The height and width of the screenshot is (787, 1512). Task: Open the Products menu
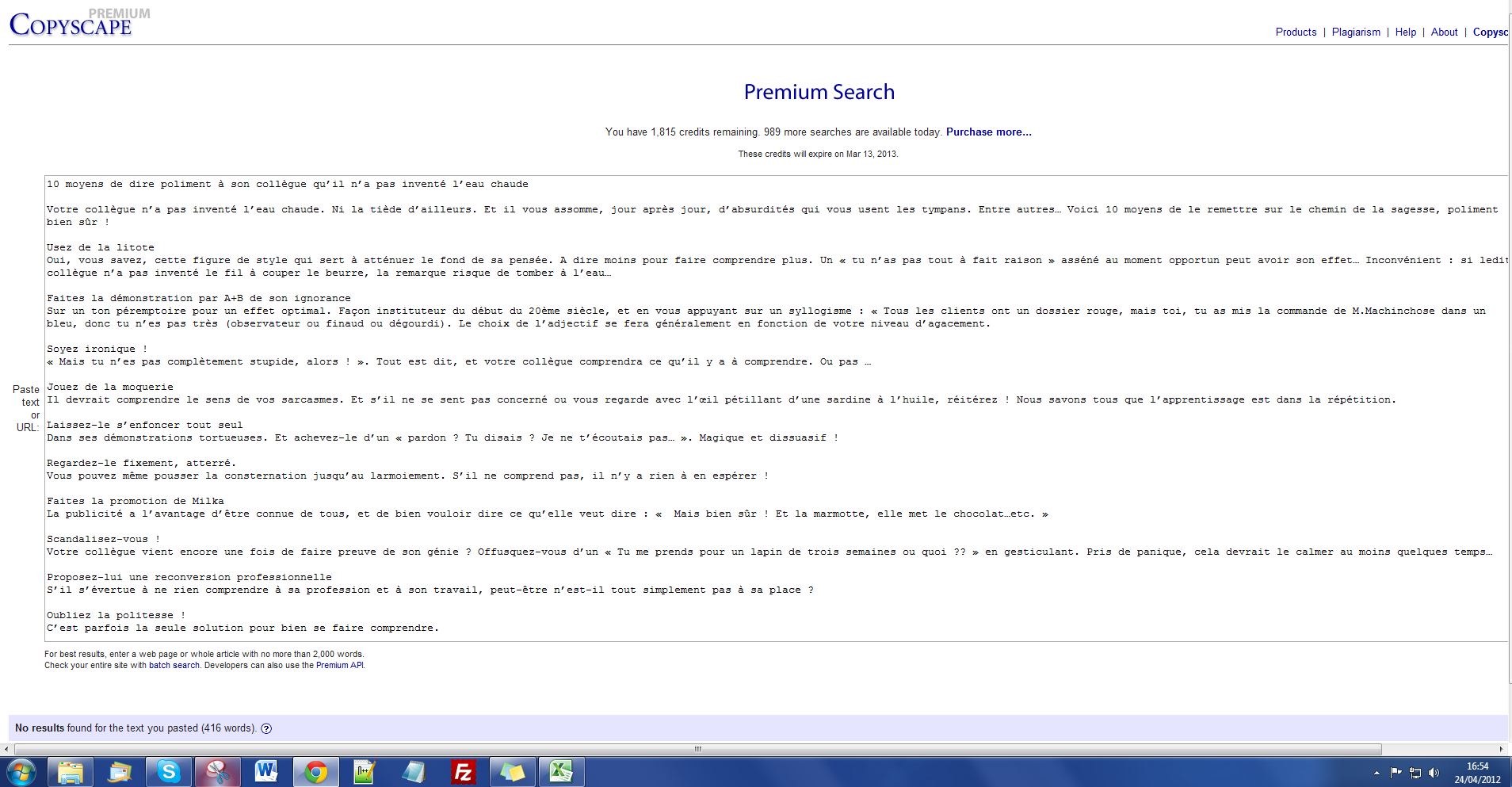coord(1296,32)
